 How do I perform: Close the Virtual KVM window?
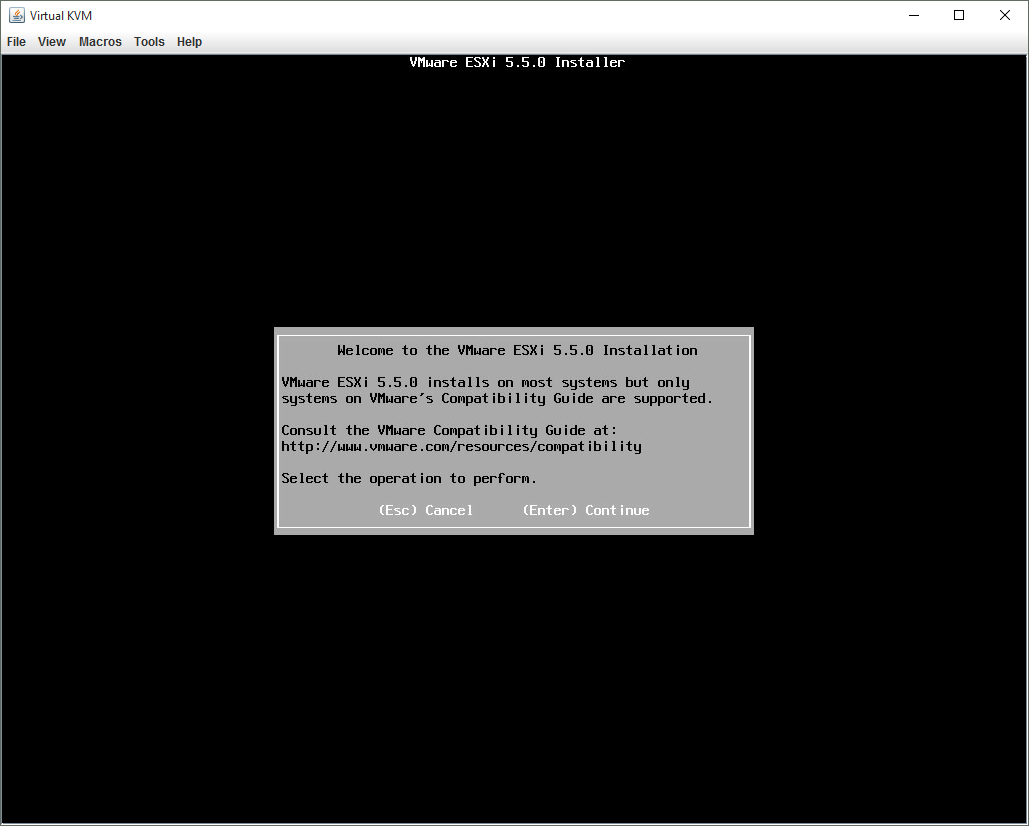(x=1005, y=15)
